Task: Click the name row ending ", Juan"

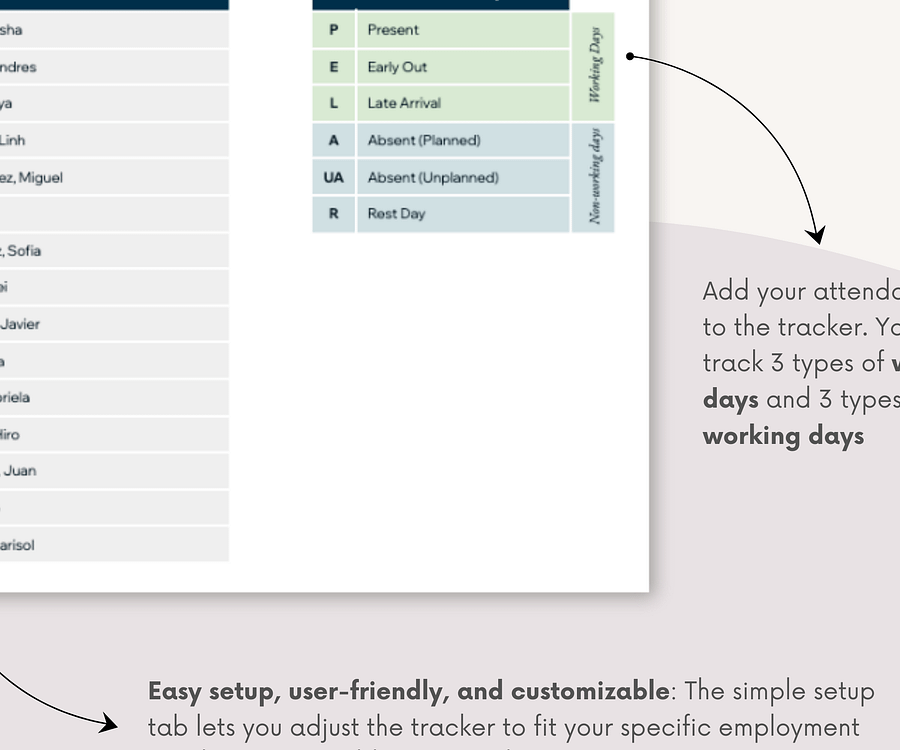Action: click(114, 471)
